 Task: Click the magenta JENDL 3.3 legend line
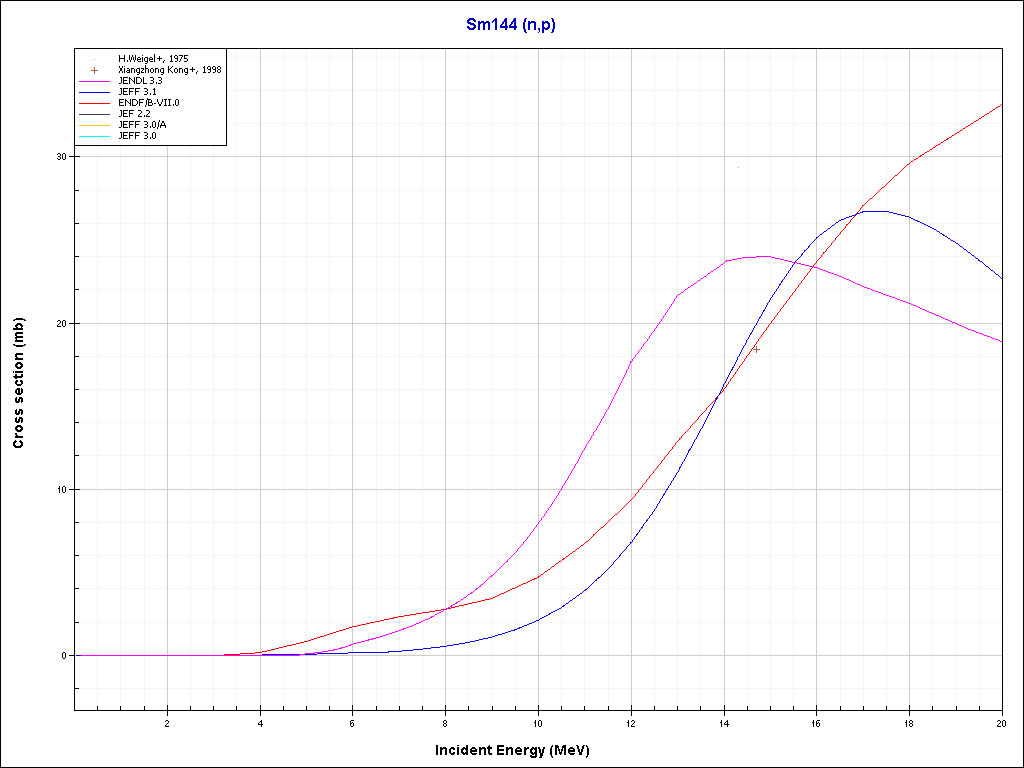[x=95, y=81]
